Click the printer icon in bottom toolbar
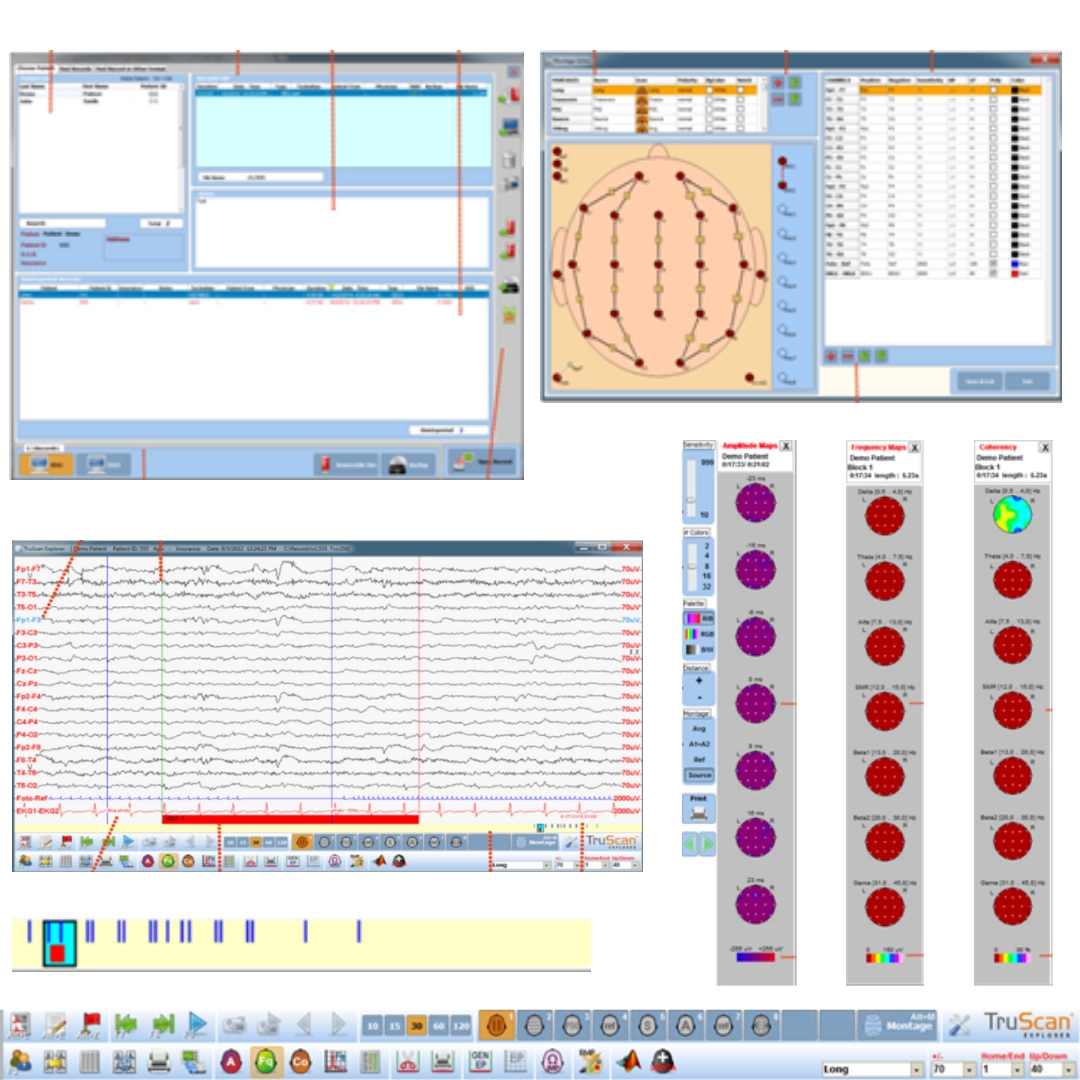 click(159, 1061)
